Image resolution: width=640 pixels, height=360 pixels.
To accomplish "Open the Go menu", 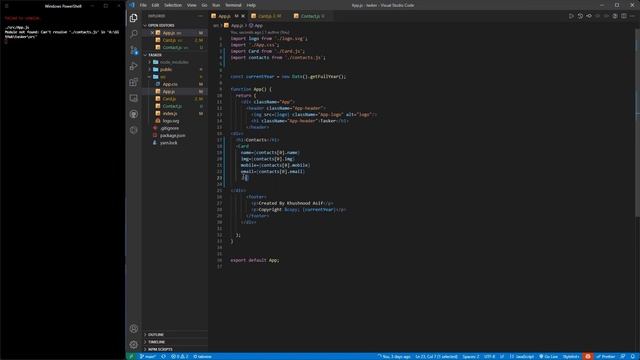I will [x=204, y=5].
